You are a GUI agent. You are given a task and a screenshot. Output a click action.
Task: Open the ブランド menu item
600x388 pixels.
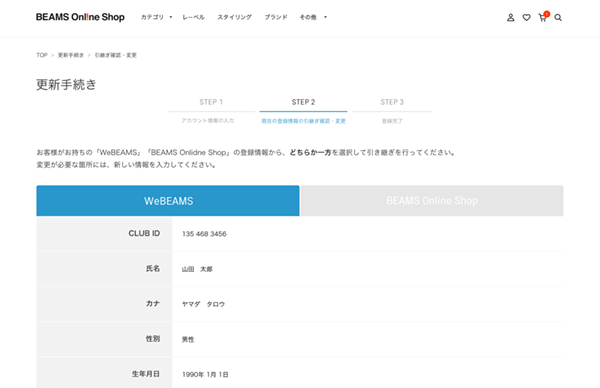click(276, 17)
